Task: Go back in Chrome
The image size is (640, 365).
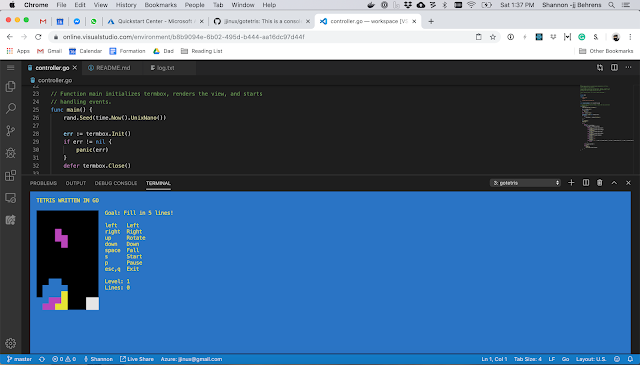Action: pos(10,37)
